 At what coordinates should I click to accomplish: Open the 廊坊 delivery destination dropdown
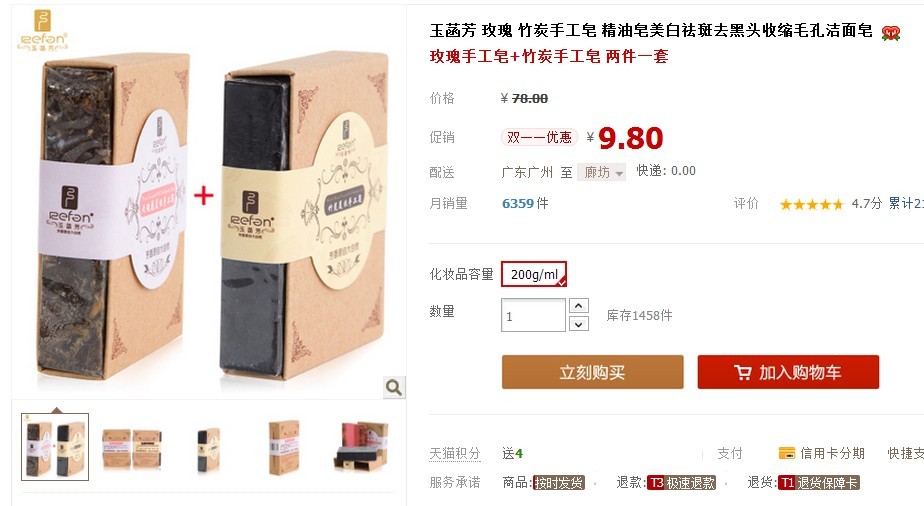coord(601,172)
